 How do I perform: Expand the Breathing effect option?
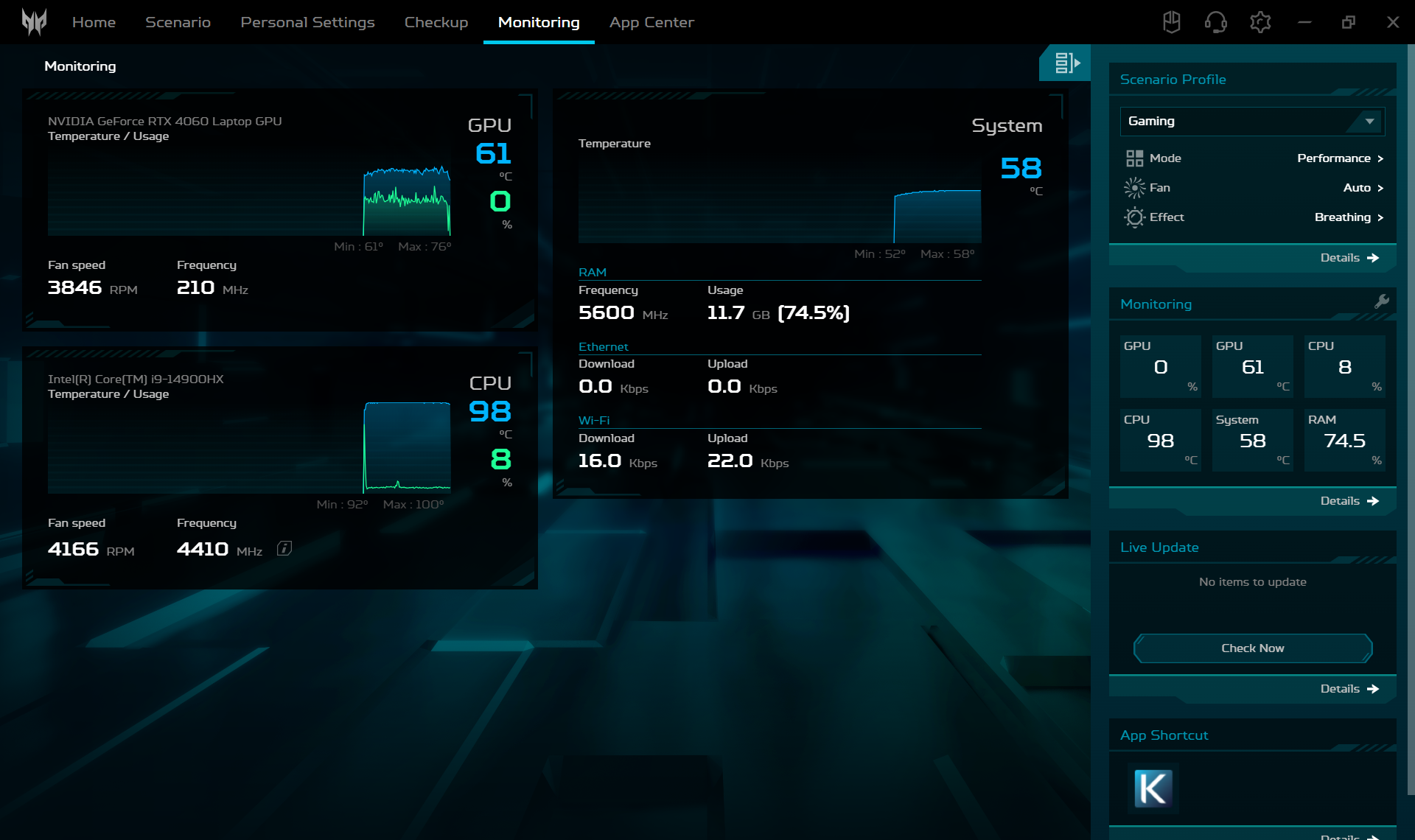(1349, 217)
